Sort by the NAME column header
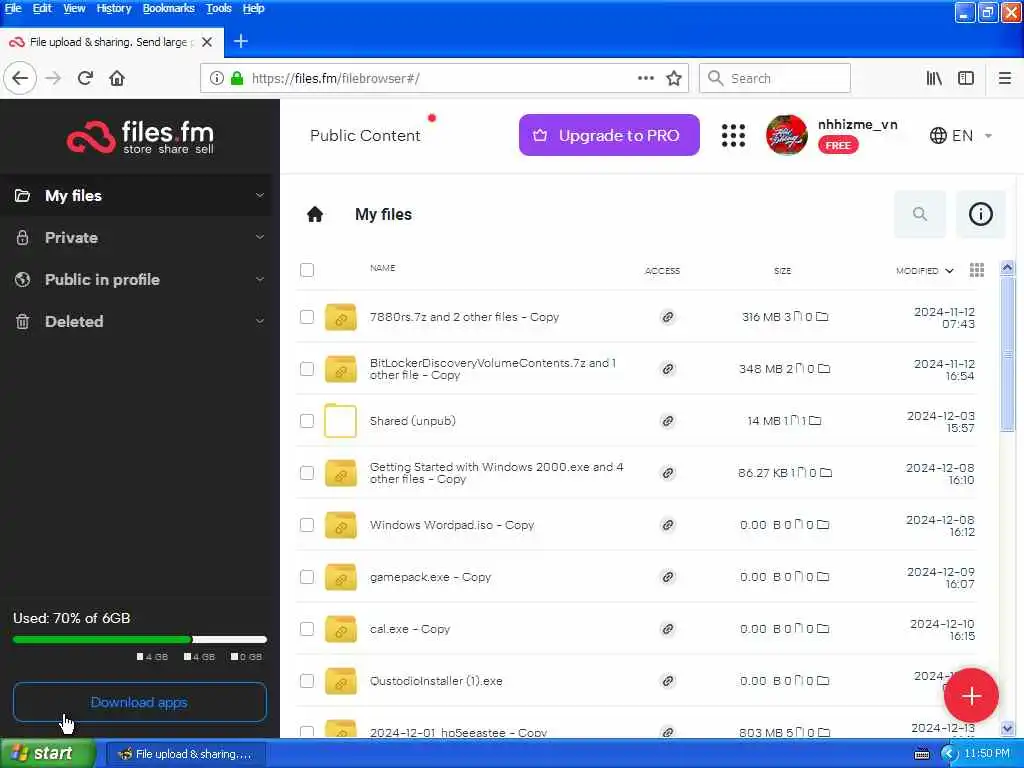This screenshot has height=768, width=1024. pos(382,268)
